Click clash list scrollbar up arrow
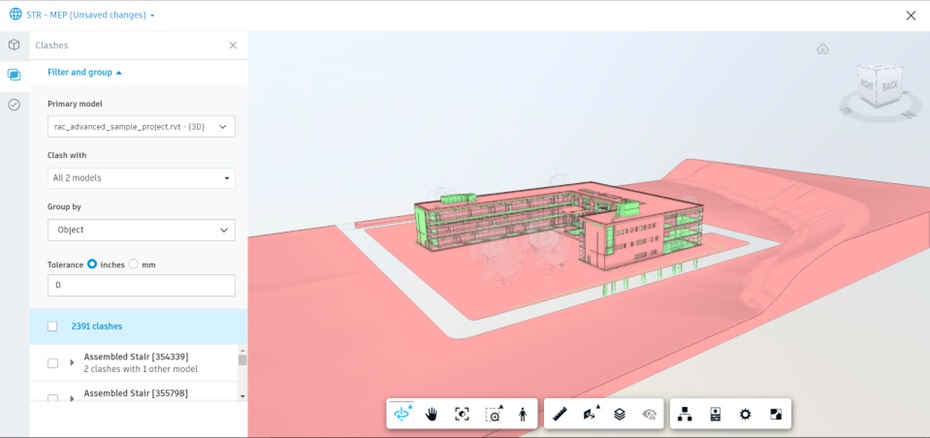Viewport: 930px width, 438px height. (242, 350)
